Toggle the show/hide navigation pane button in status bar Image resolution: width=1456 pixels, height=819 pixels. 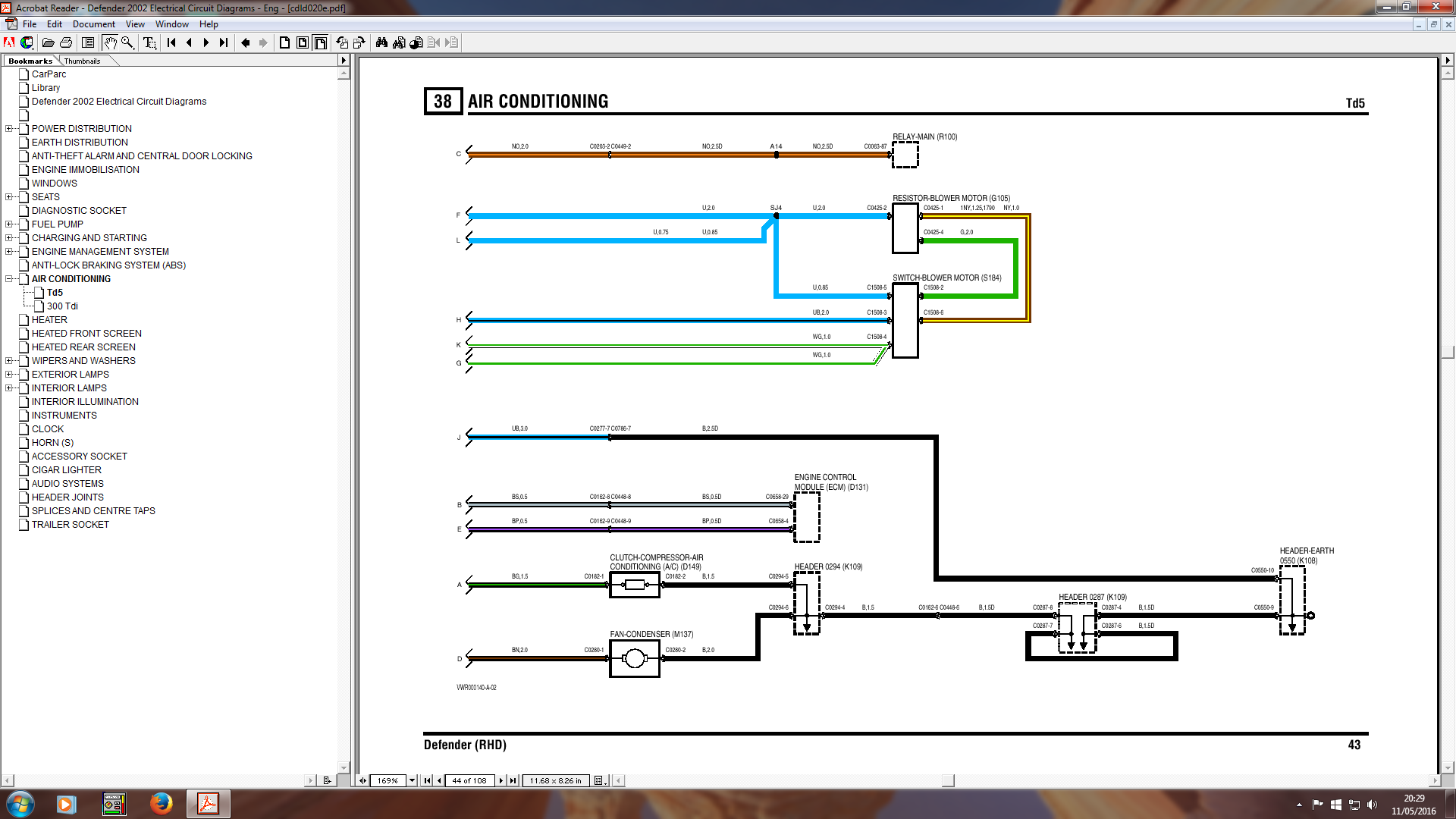(x=362, y=780)
